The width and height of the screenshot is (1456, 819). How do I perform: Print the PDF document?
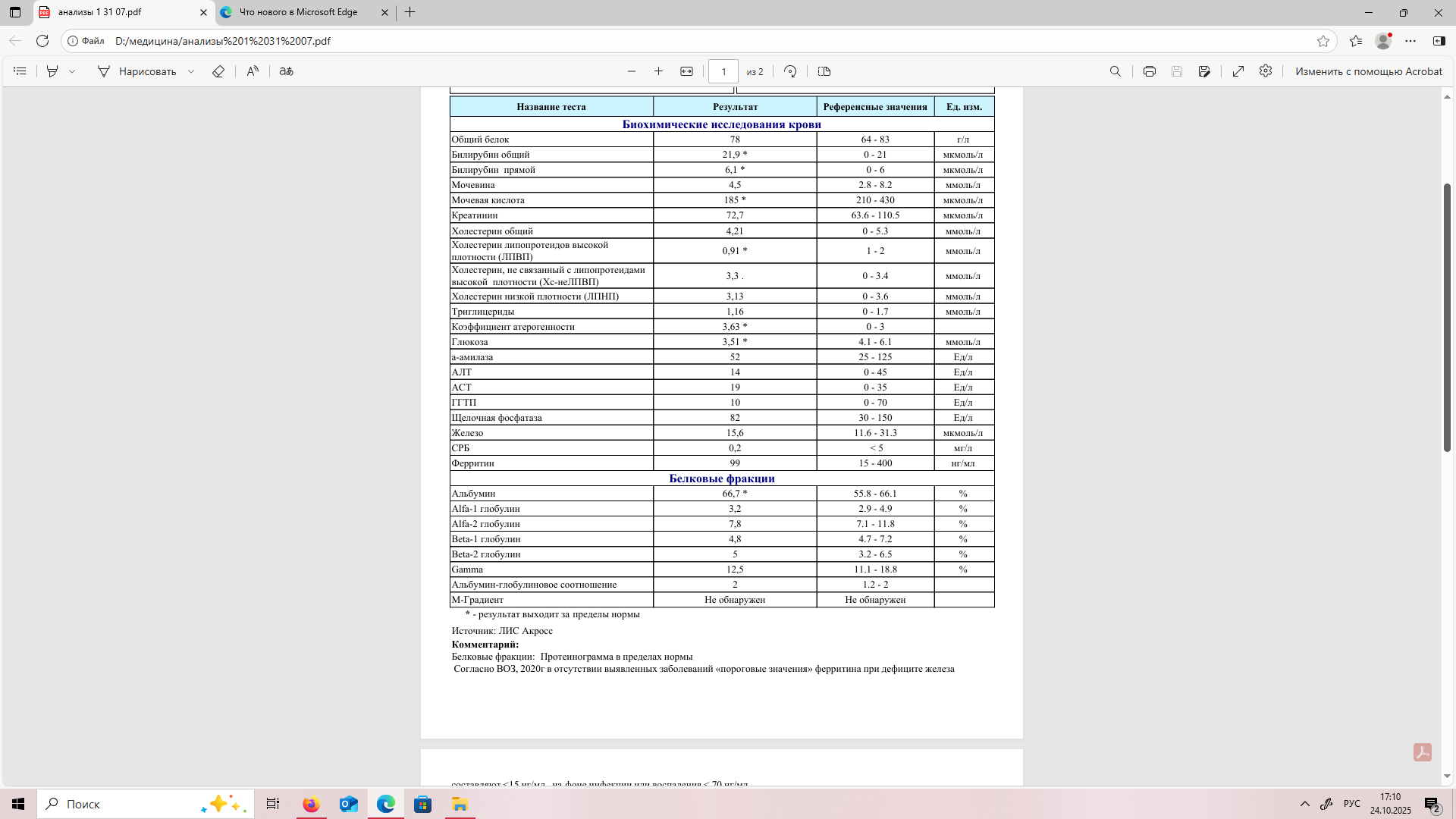pyautogui.click(x=1150, y=71)
